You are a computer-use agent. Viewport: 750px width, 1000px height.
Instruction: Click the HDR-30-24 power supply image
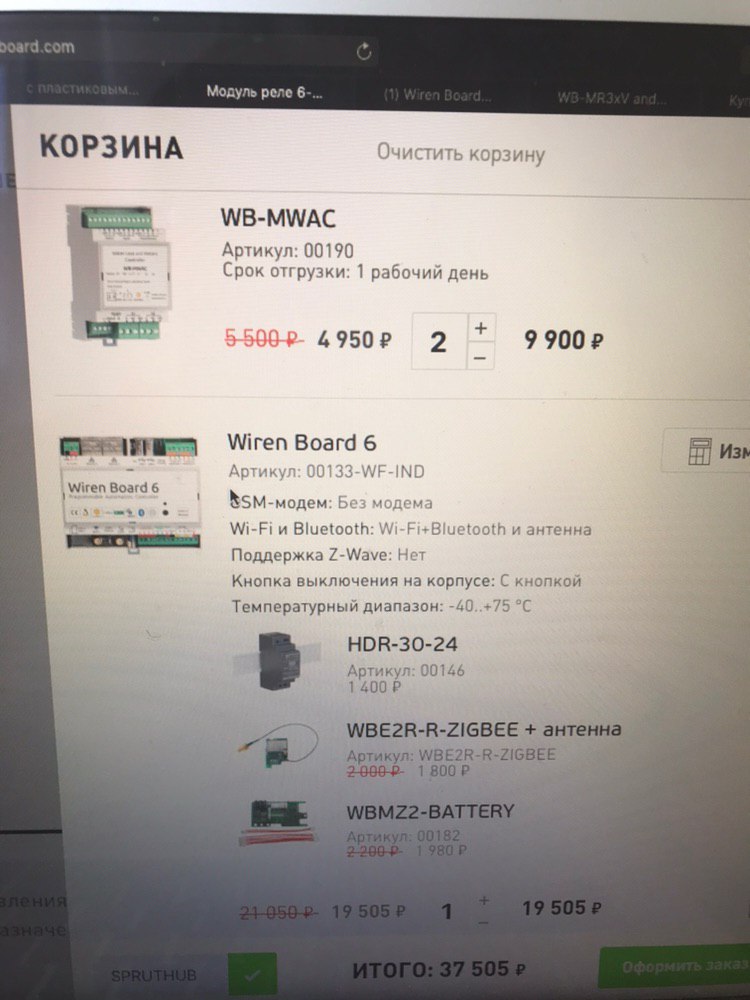point(279,661)
